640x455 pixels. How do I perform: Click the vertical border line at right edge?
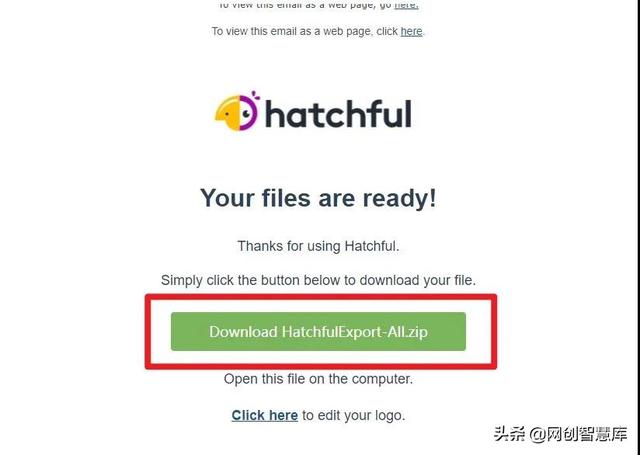tap(637, 227)
